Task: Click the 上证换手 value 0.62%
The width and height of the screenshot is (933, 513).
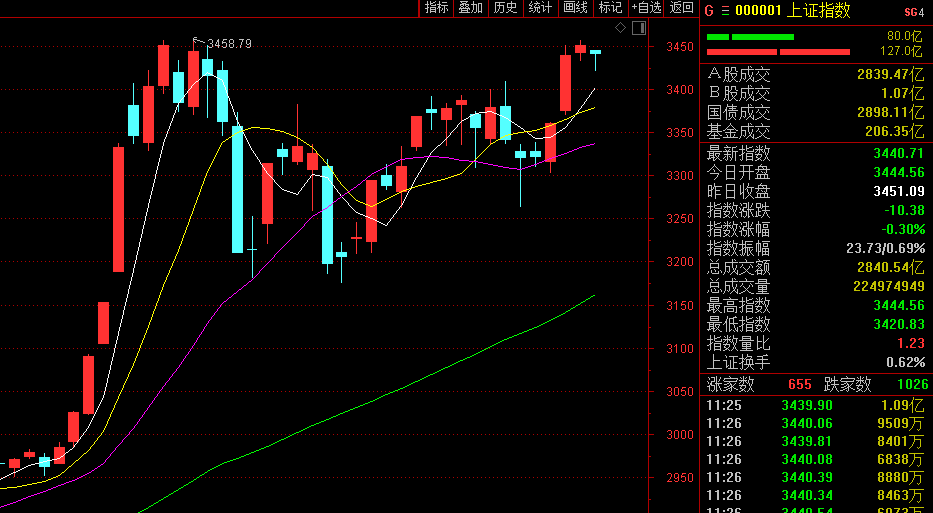Action: pyautogui.click(x=906, y=362)
